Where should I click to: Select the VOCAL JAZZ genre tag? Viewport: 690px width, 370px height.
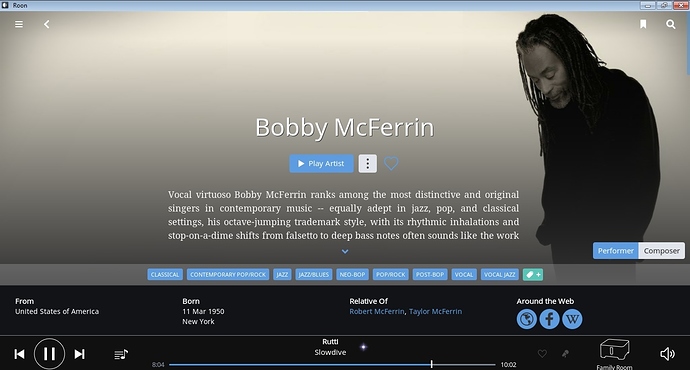pos(500,275)
